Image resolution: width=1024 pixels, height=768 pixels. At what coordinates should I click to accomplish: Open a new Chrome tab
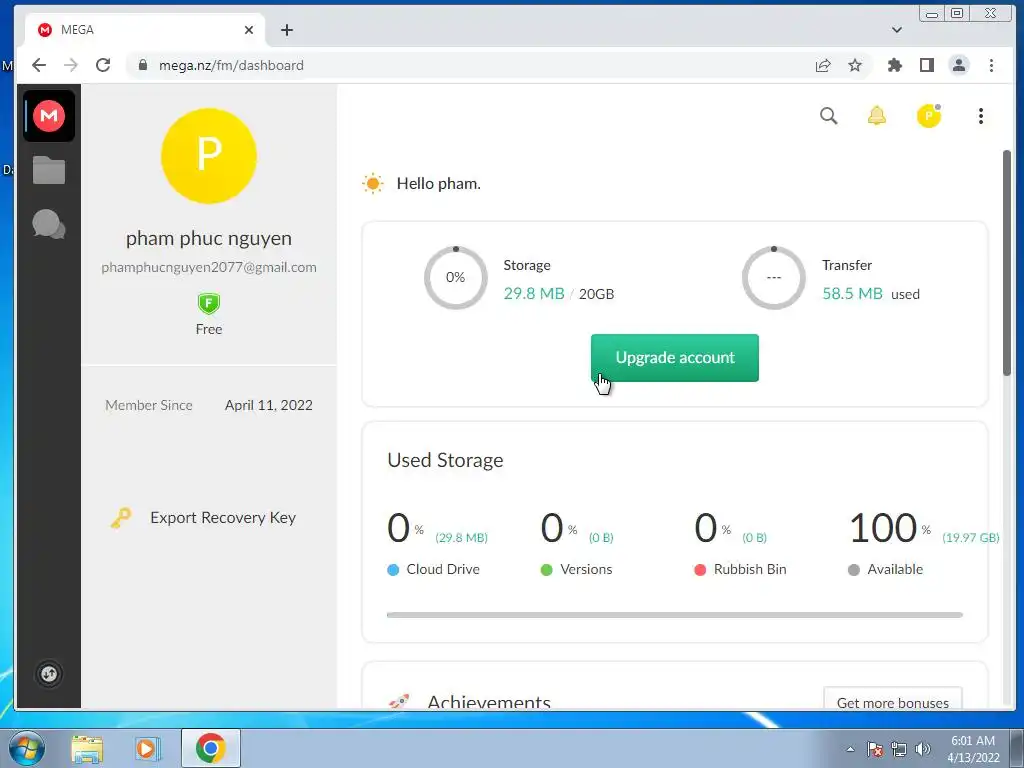click(287, 30)
